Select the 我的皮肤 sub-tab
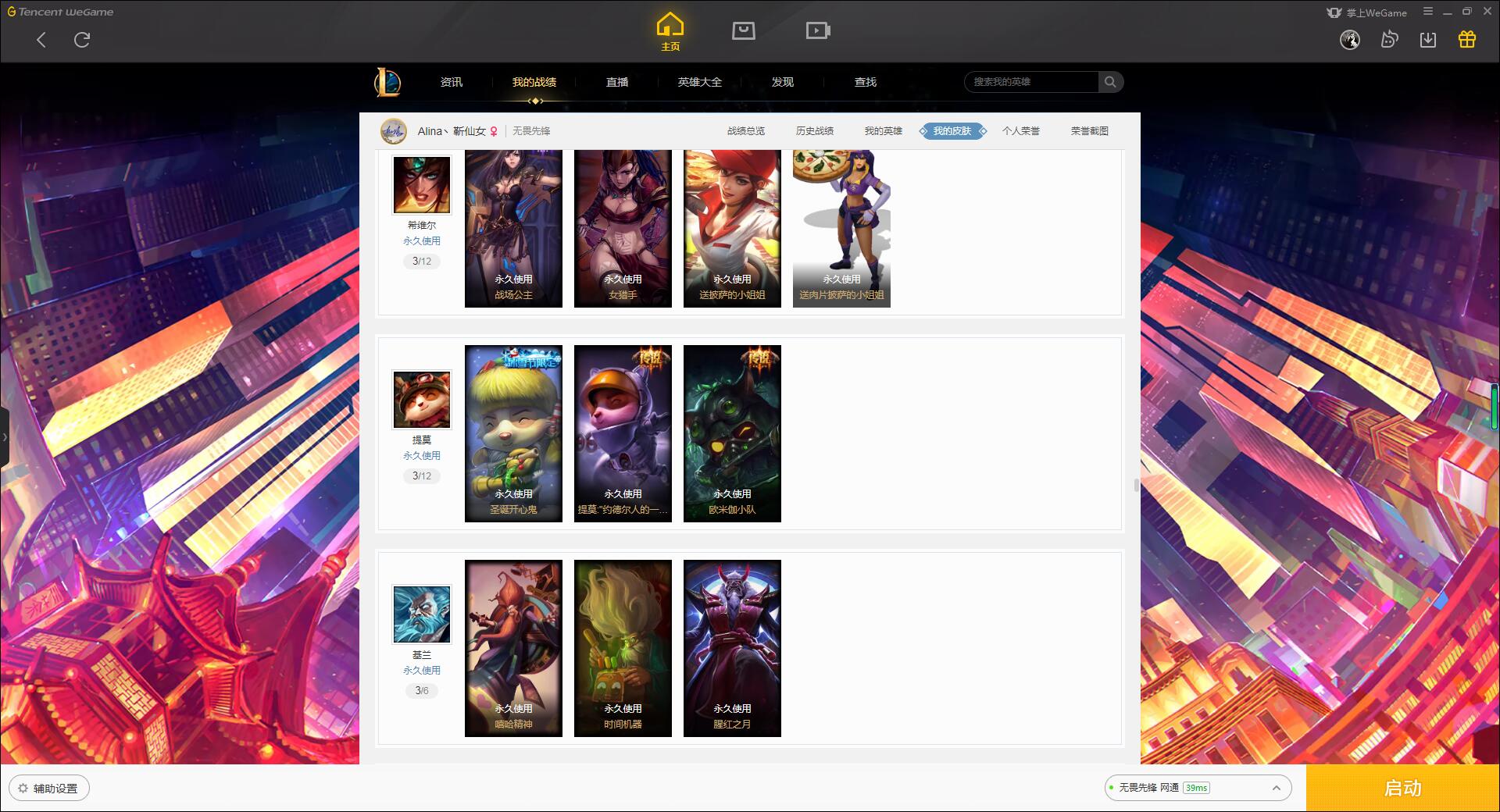 point(952,131)
